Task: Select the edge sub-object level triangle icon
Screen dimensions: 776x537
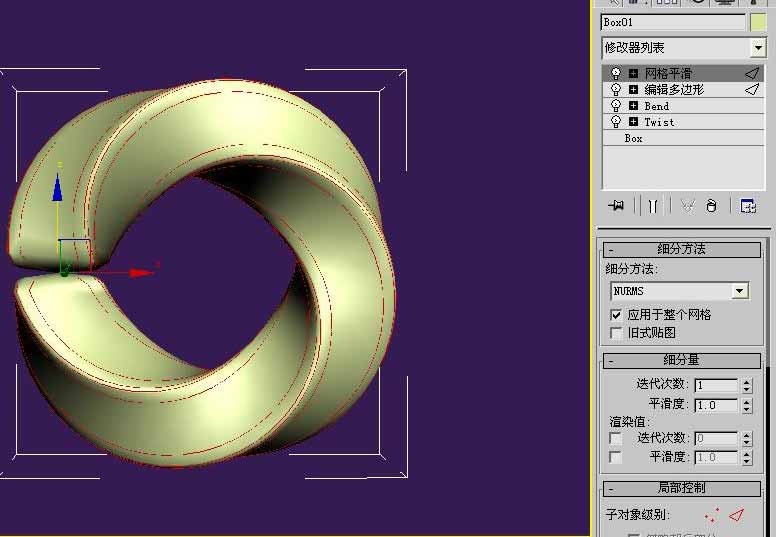Action: 737,515
